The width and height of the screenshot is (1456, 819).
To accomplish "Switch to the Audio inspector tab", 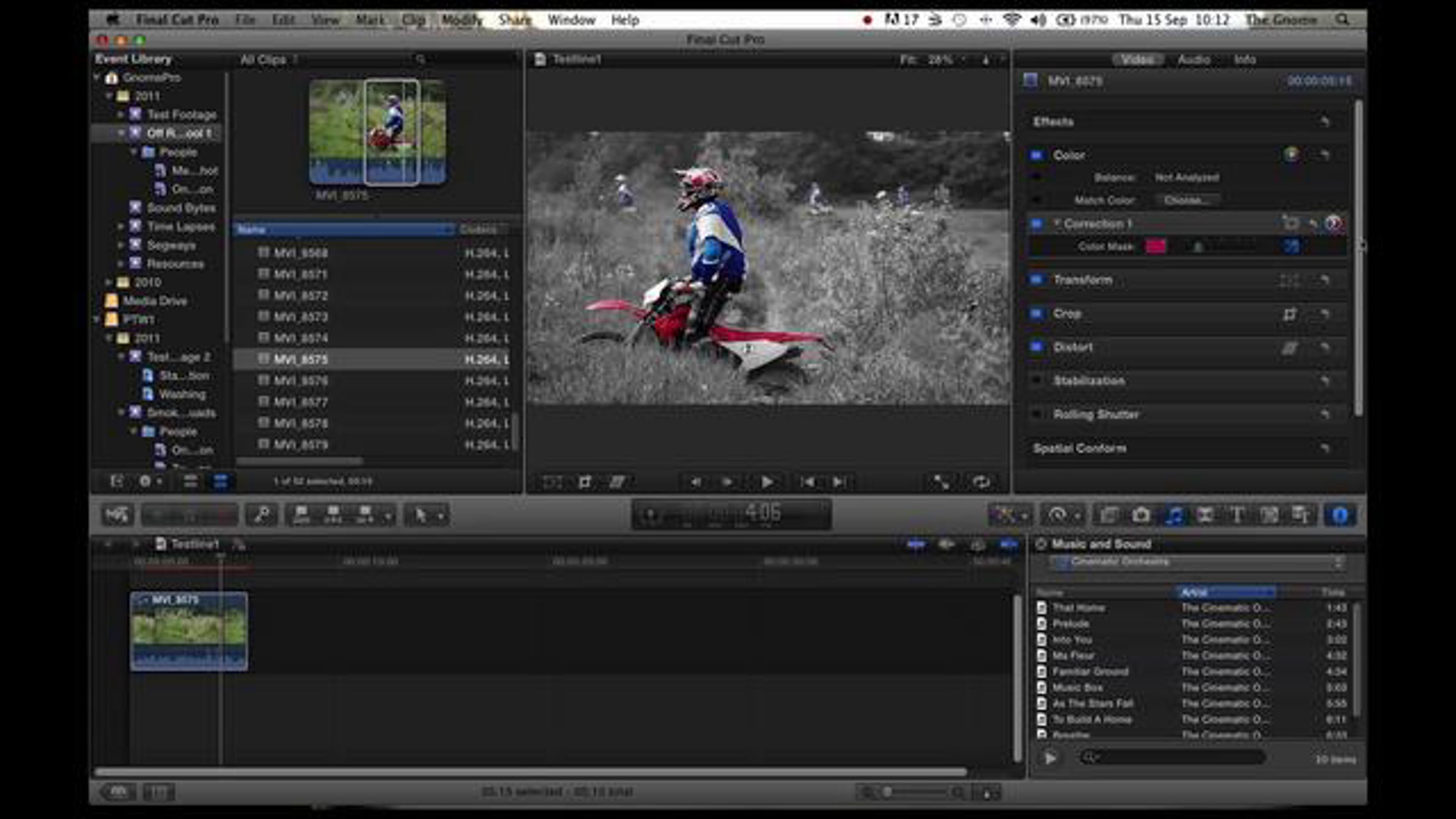I will coord(1193,59).
